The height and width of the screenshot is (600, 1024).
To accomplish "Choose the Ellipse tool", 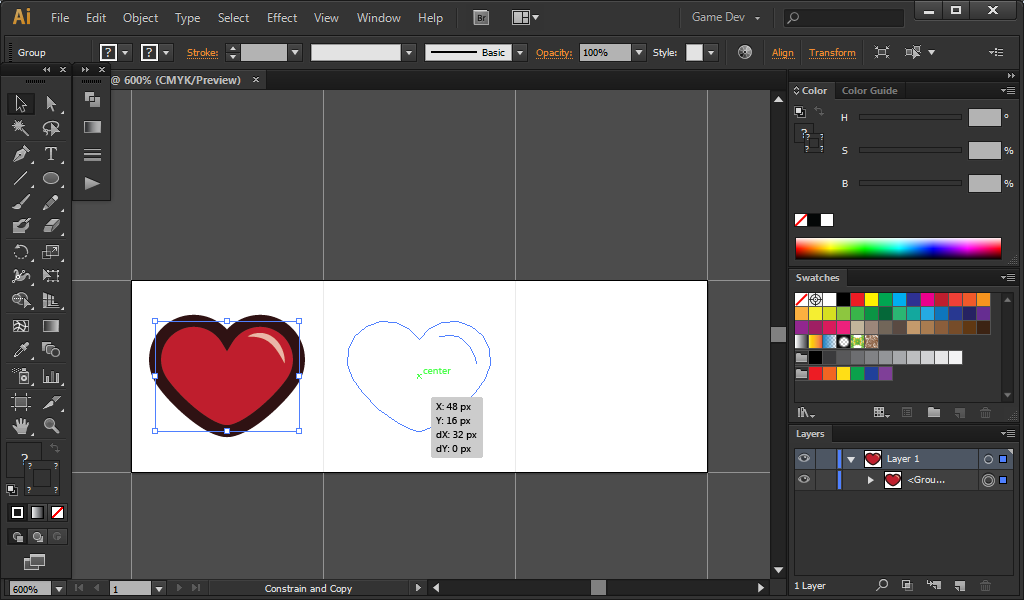I will point(51,179).
